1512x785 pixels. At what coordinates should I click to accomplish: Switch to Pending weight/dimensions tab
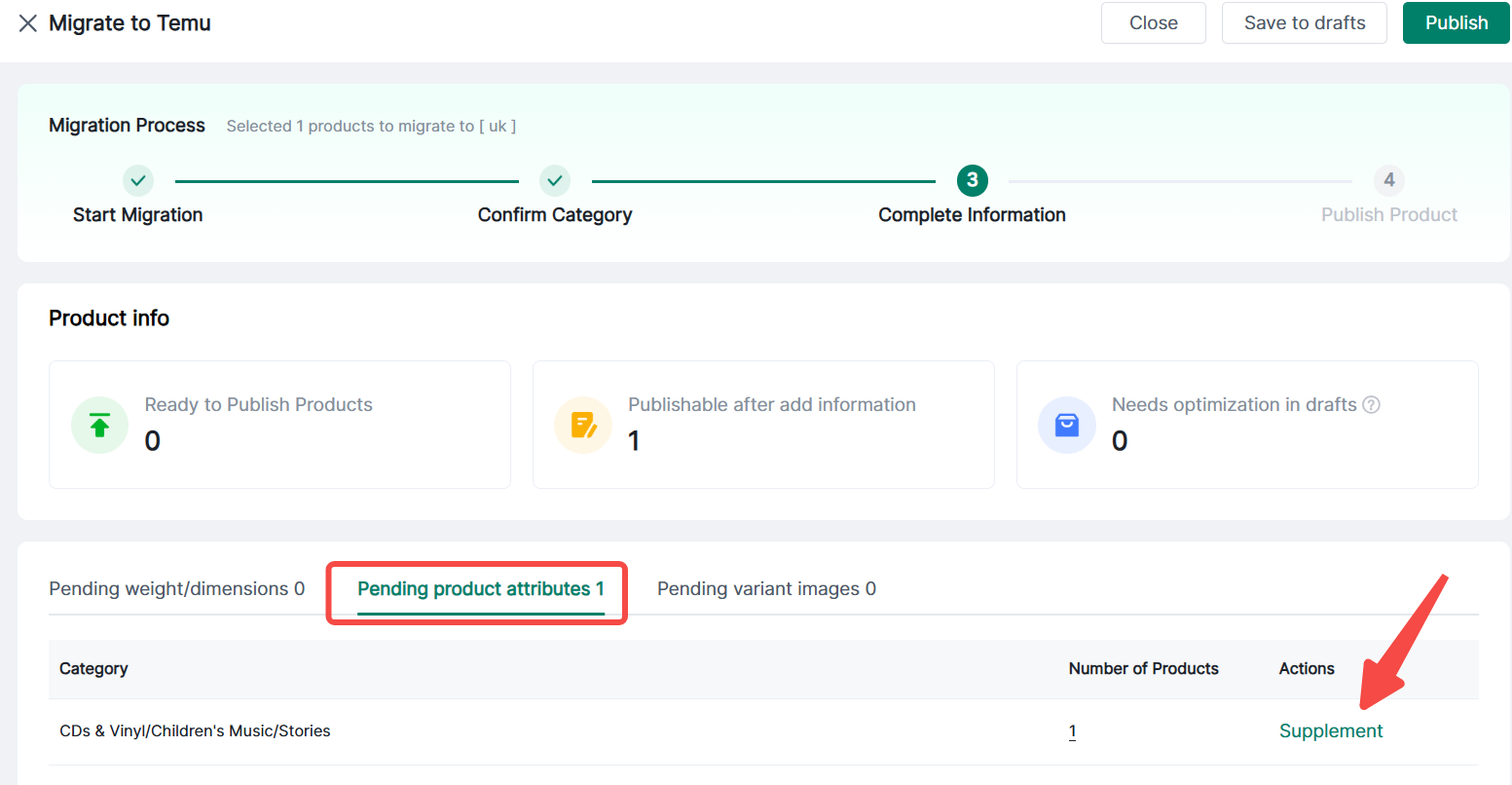176,589
